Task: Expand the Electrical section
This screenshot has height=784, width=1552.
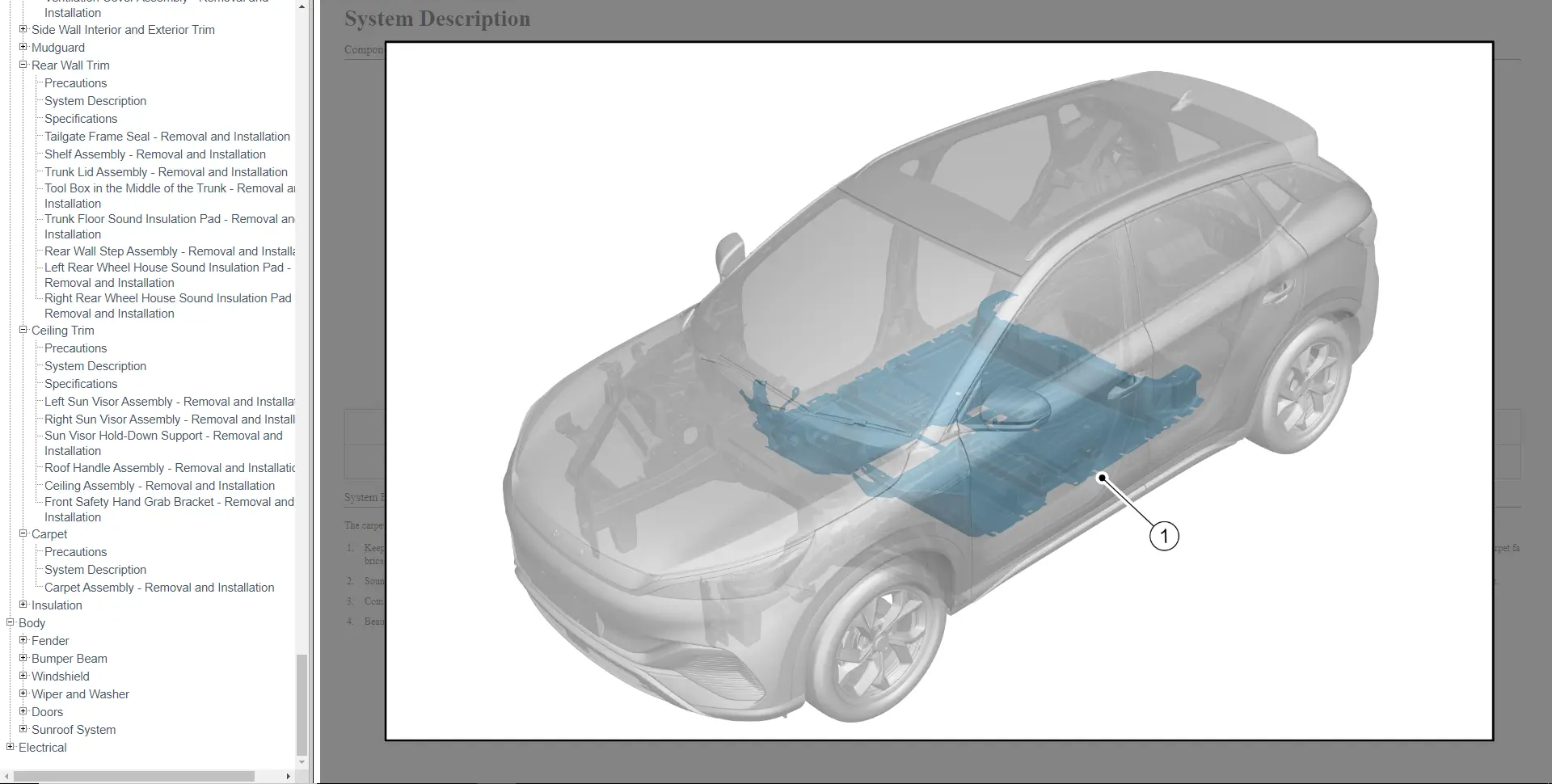Action: point(11,747)
